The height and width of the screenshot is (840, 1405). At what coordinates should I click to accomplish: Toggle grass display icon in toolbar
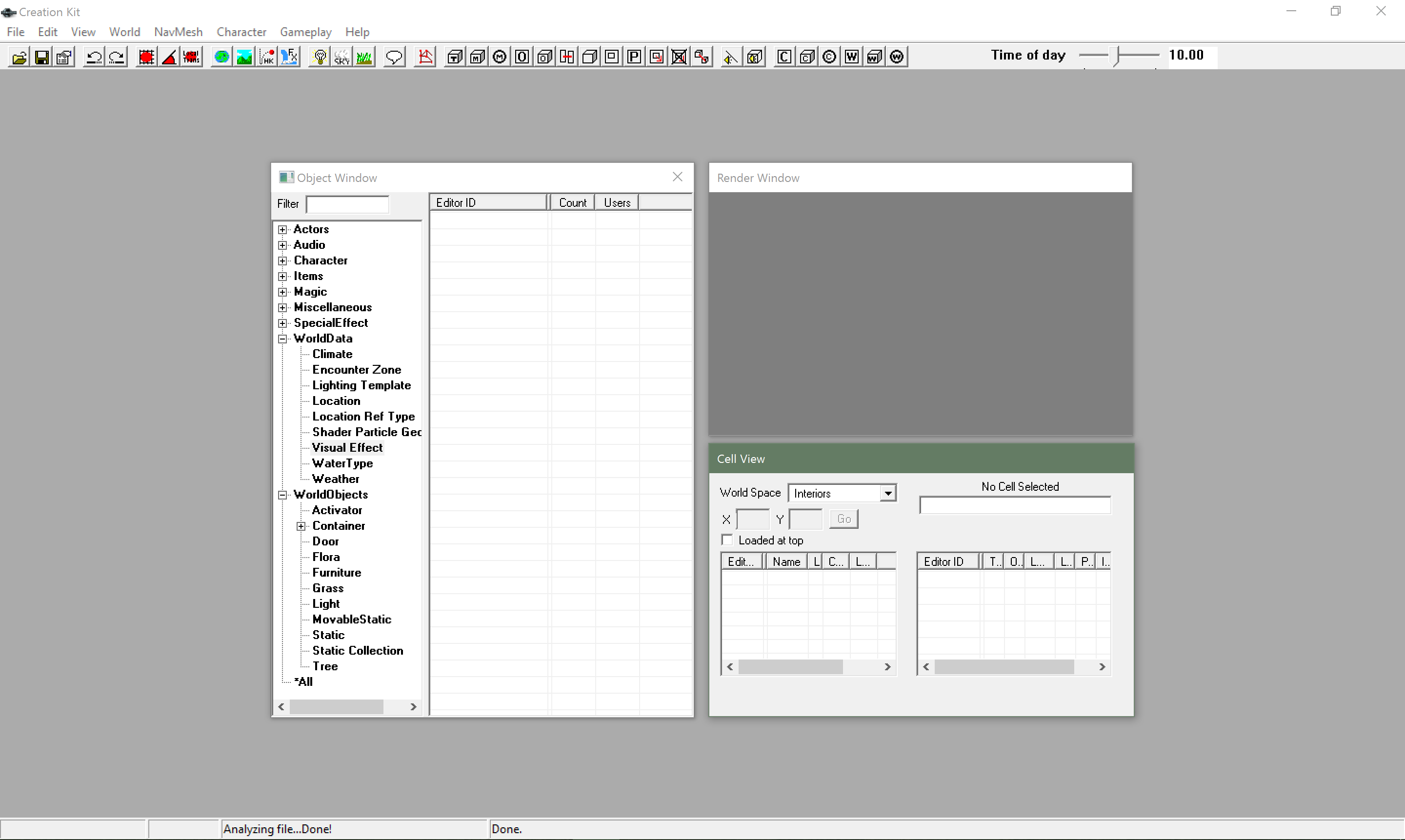tap(364, 57)
